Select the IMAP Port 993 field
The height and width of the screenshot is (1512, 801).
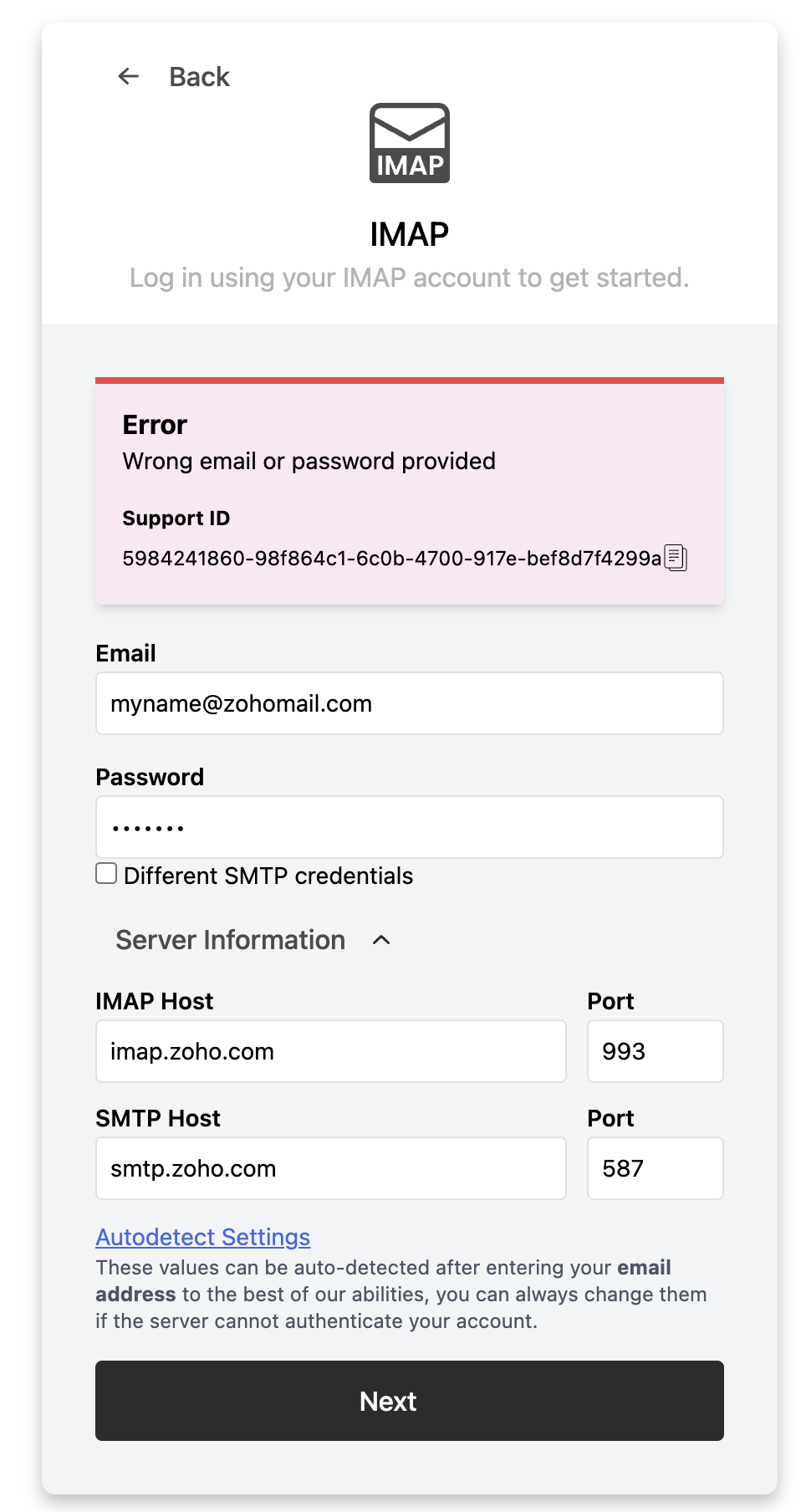[656, 1051]
